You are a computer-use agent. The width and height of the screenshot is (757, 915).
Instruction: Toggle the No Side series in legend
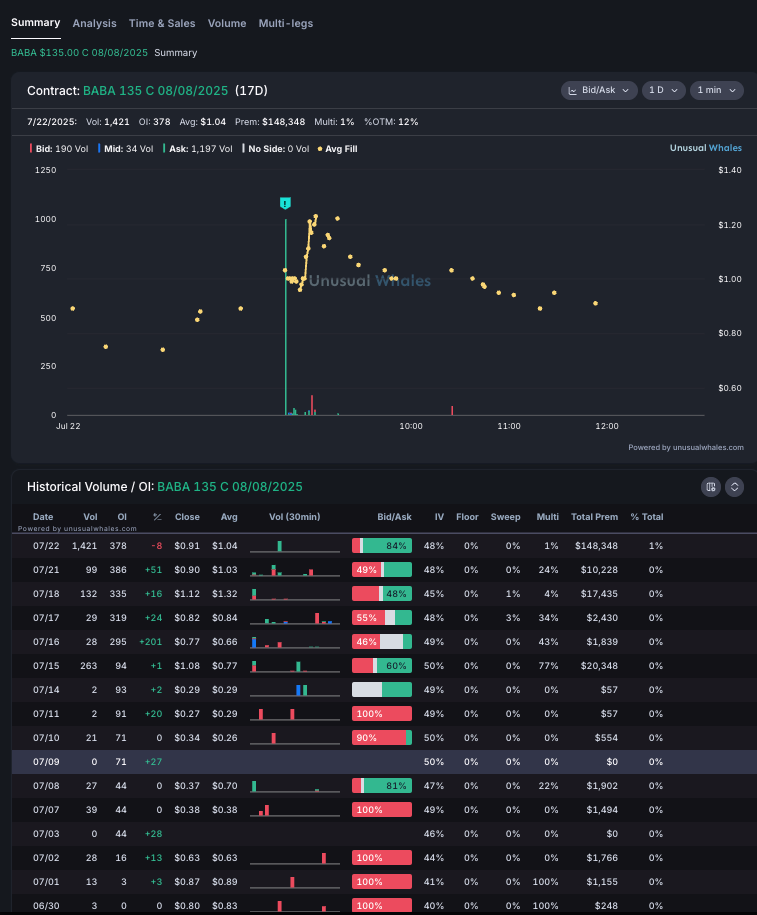275,149
